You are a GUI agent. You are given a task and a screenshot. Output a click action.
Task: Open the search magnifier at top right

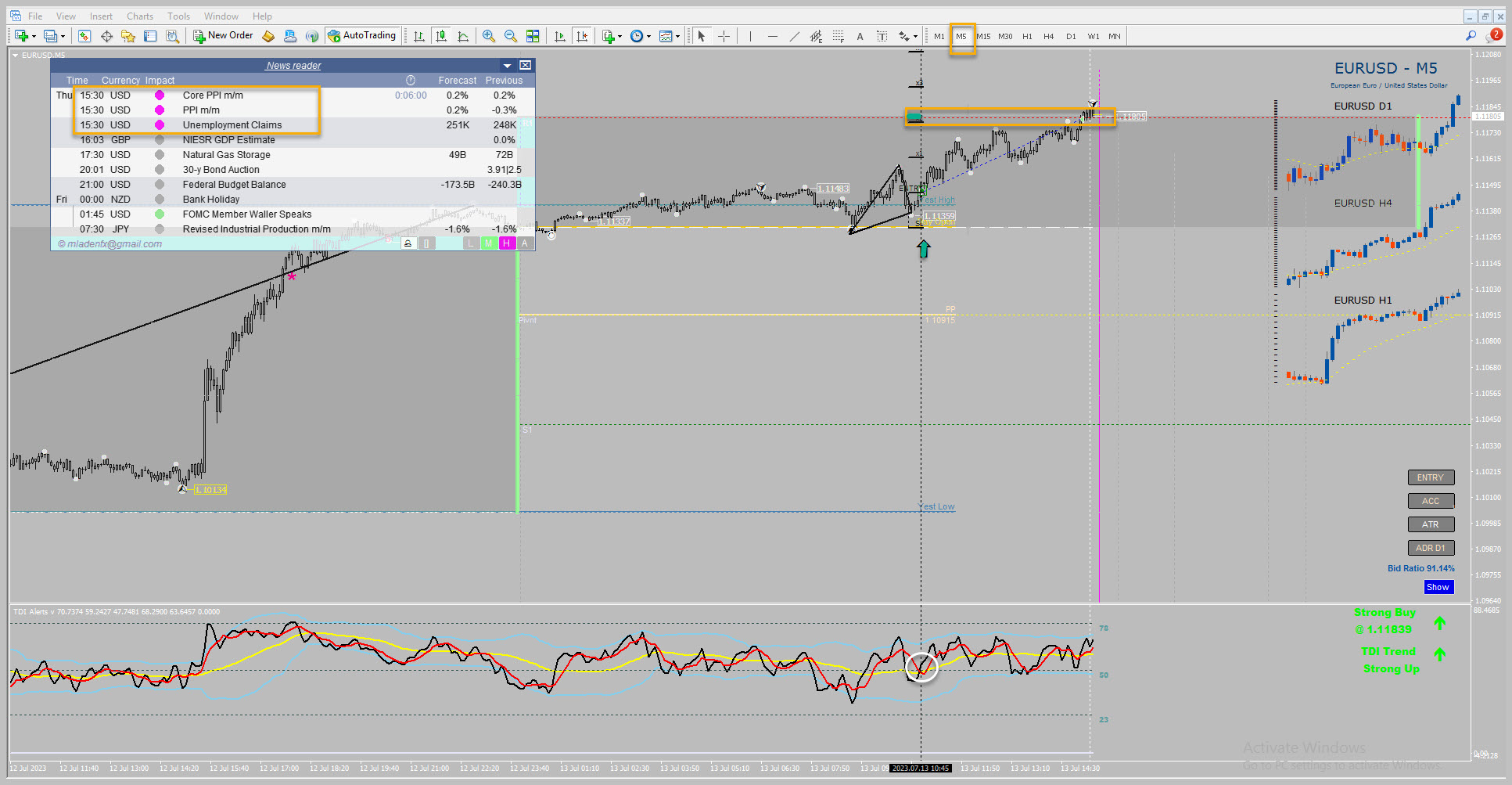1471,35
